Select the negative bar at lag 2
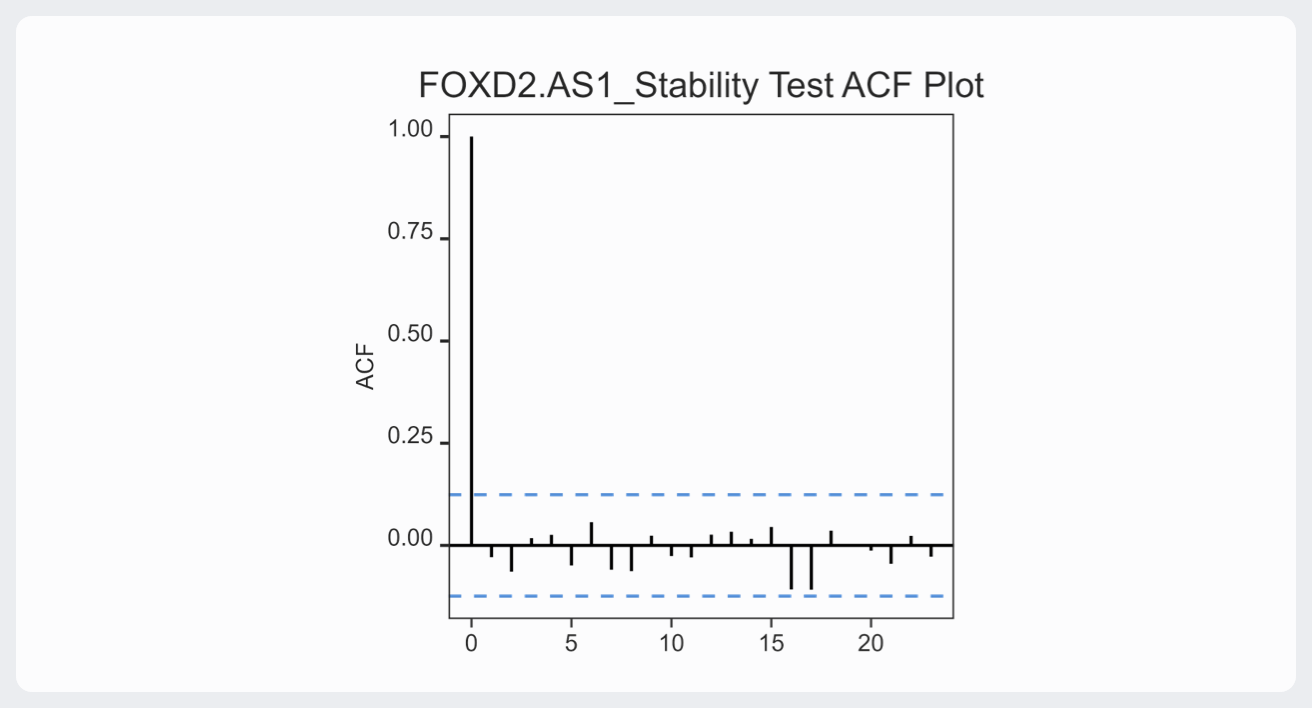1312x708 pixels. pos(511,558)
